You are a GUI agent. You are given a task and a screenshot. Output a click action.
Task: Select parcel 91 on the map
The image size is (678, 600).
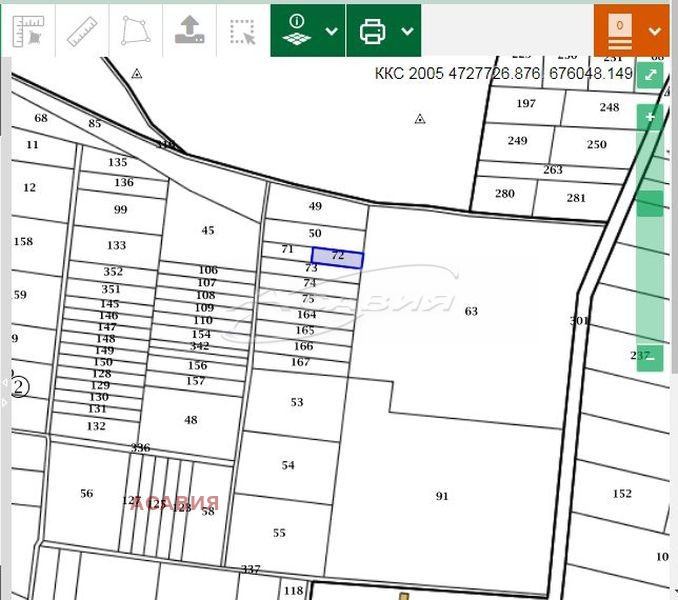tap(442, 496)
